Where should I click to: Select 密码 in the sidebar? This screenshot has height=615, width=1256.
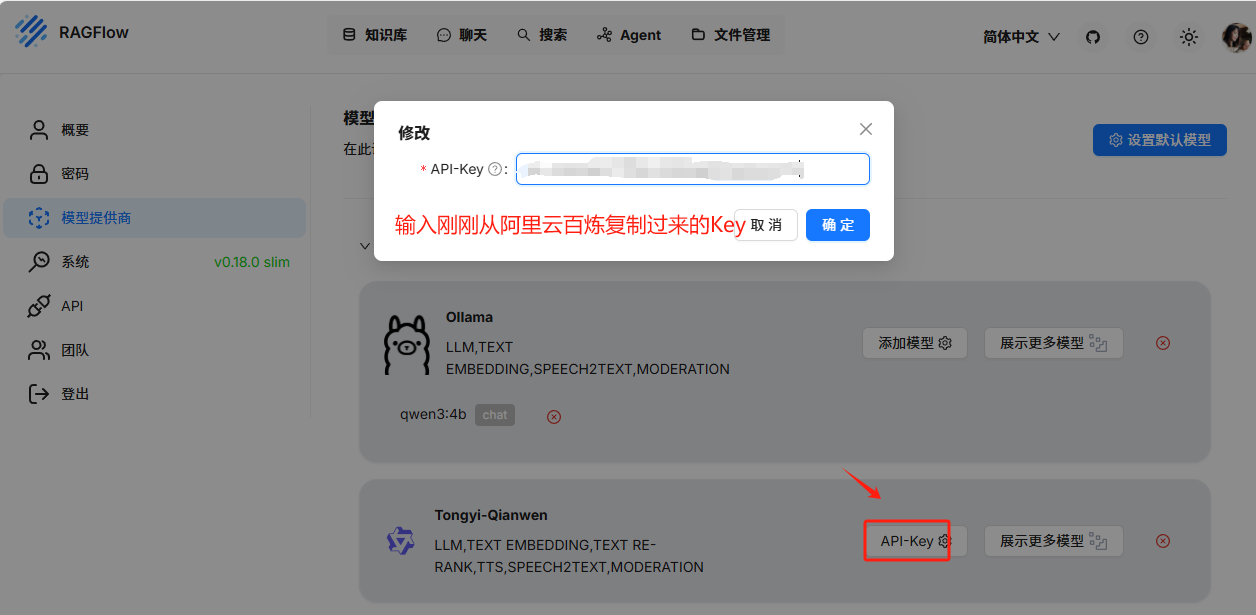pyautogui.click(x=155, y=174)
